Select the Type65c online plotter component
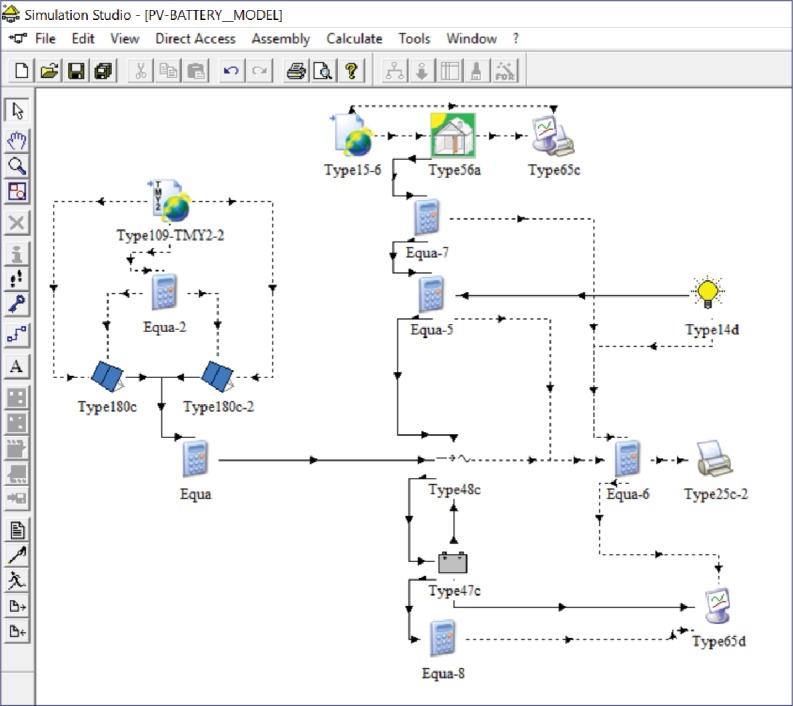This screenshot has height=706, width=793. (x=553, y=136)
